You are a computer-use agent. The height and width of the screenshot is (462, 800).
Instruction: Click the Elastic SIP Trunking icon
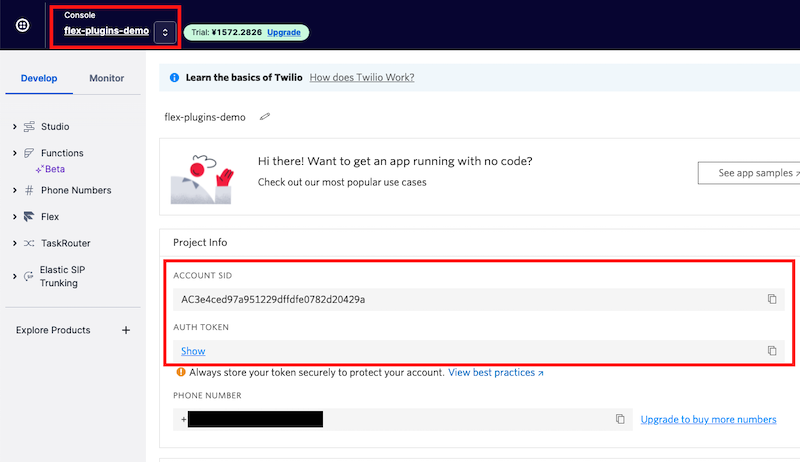pyautogui.click(x=29, y=276)
